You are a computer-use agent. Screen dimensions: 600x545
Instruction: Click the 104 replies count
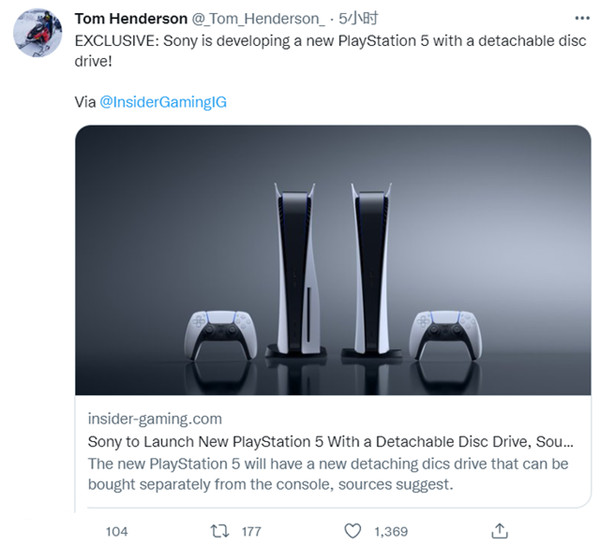click(x=117, y=531)
